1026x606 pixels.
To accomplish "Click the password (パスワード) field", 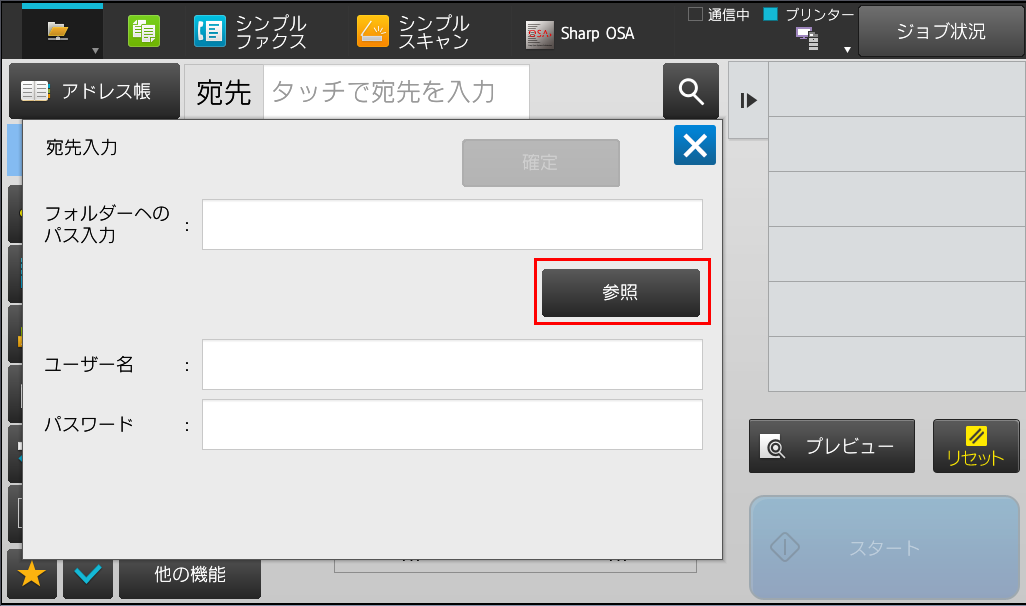I will pos(452,425).
